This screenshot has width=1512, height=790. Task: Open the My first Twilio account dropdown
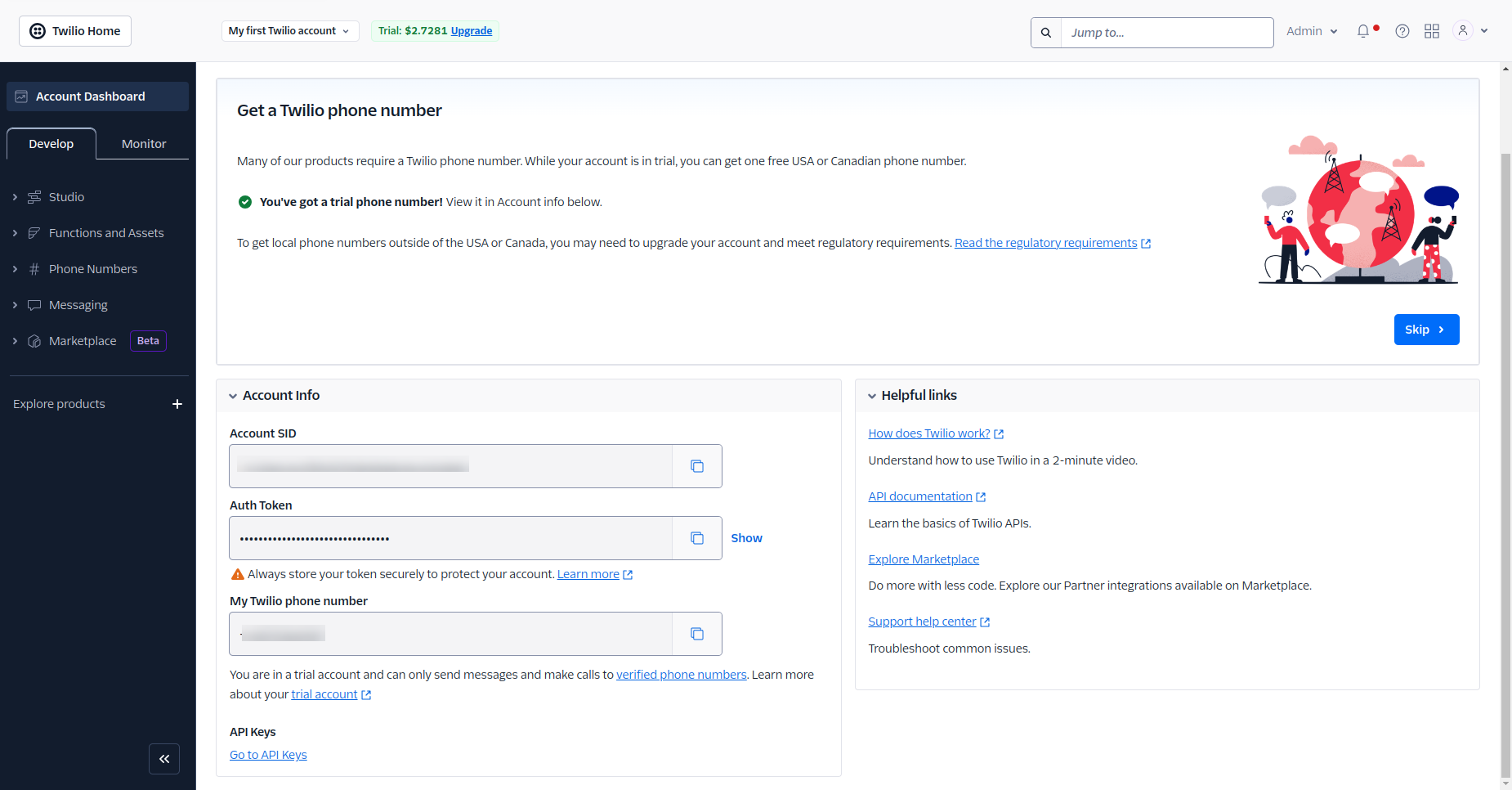point(289,31)
